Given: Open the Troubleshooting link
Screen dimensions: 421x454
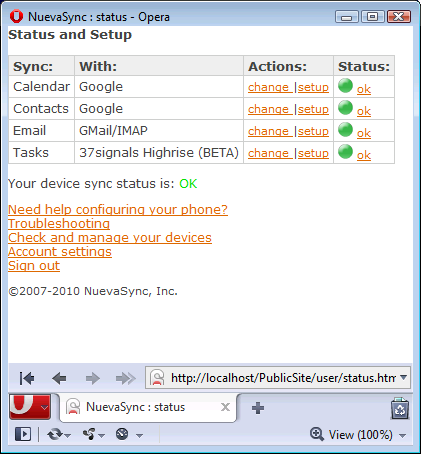Looking at the screenshot, I should [x=59, y=223].
